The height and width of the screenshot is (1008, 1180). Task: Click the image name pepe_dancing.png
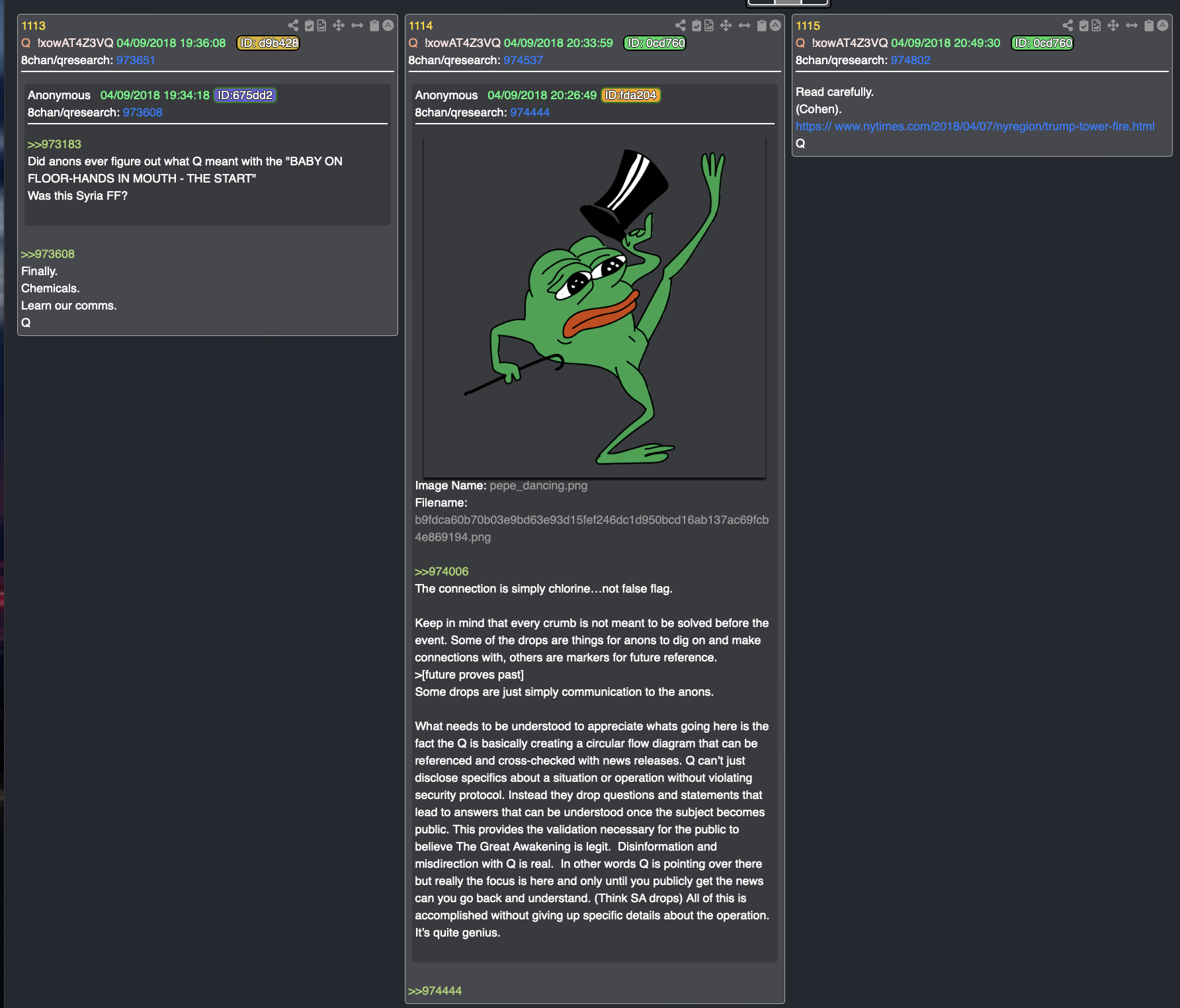(538, 485)
